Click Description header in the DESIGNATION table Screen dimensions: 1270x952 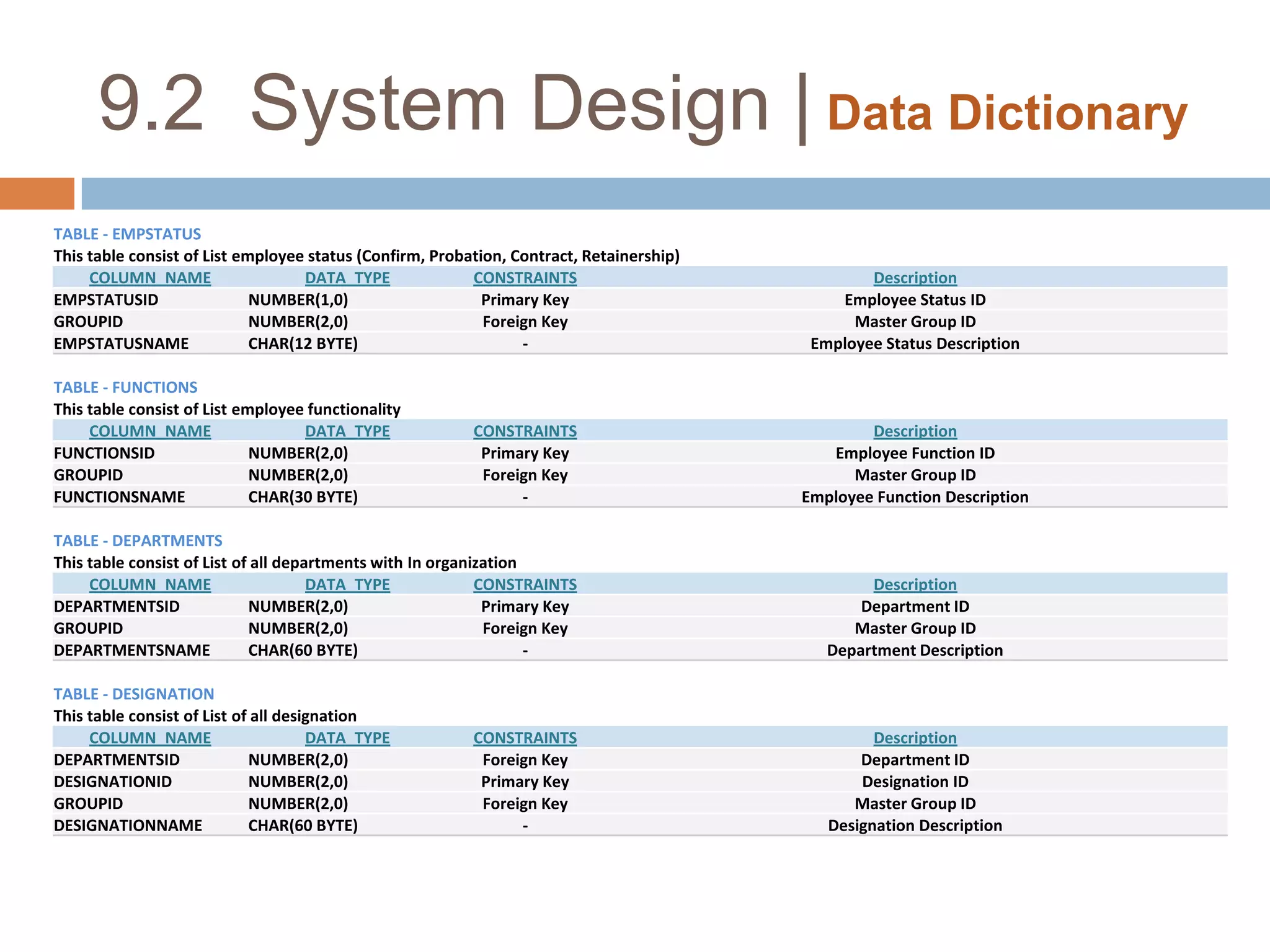pyautogui.click(x=915, y=738)
